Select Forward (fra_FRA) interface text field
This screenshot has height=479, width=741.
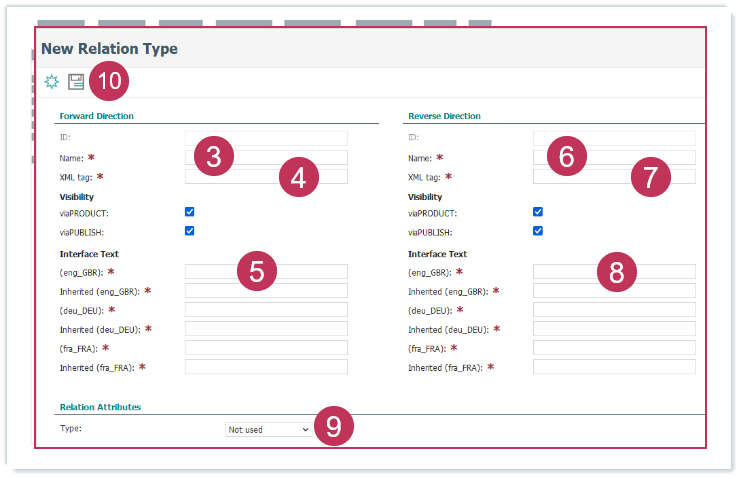266,348
